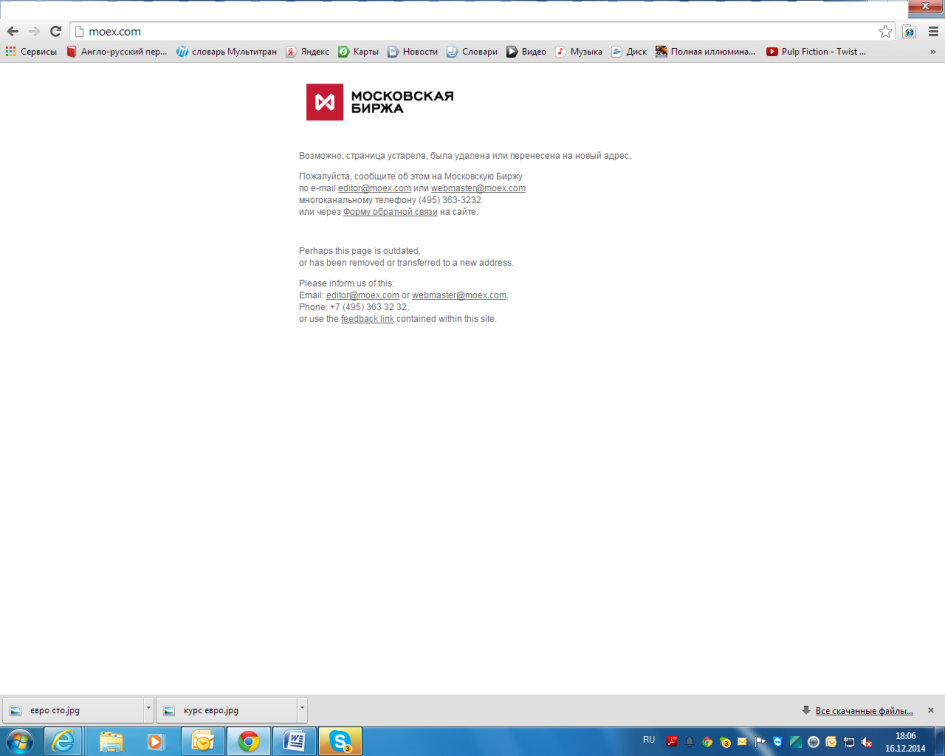Reload the moex.com page
Image resolution: width=945 pixels, height=756 pixels.
55,31
